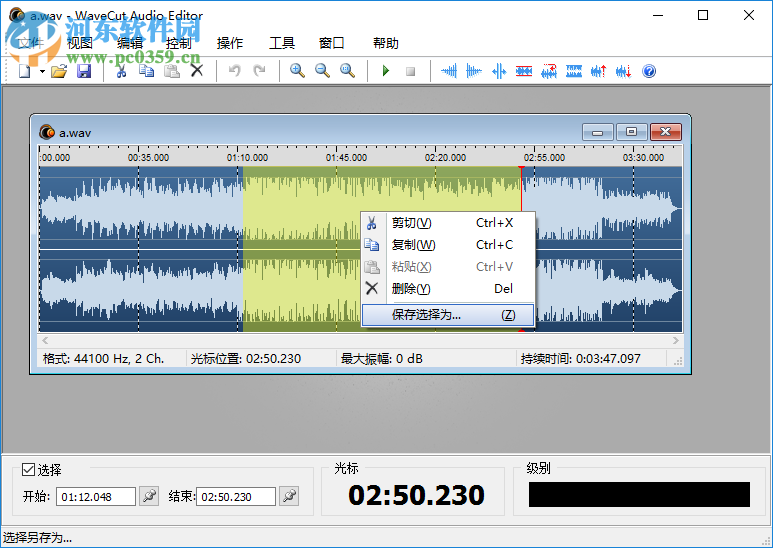
Task: Click the red cursor marker on ruler
Action: [x=522, y=169]
